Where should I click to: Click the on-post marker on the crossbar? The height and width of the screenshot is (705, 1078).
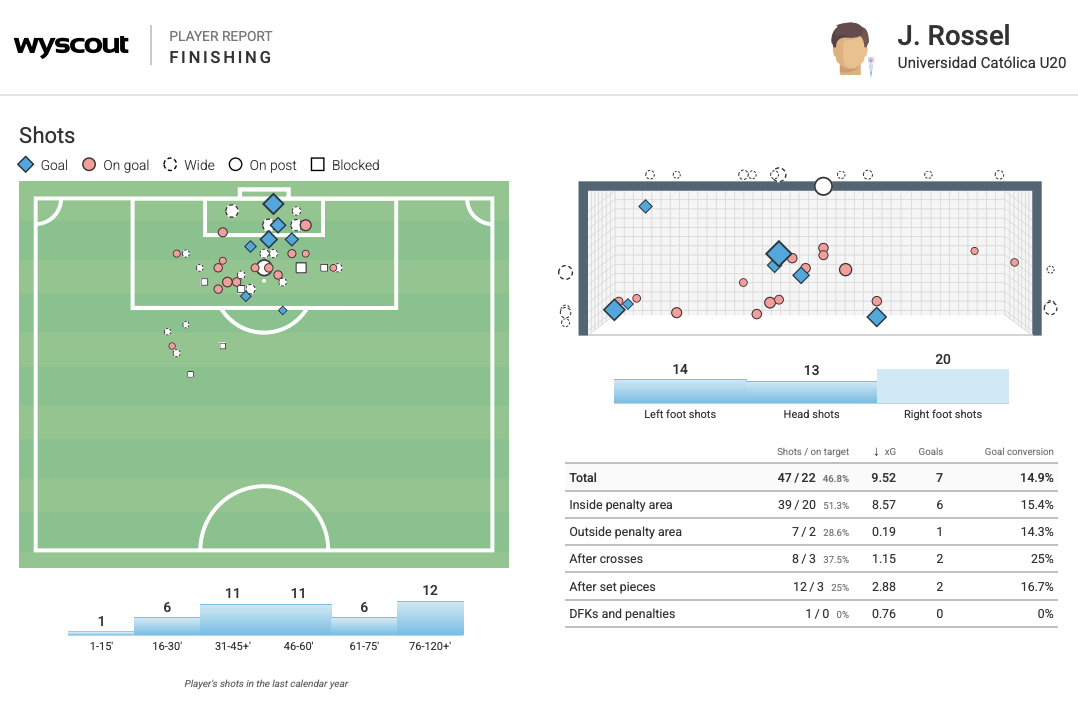823,186
